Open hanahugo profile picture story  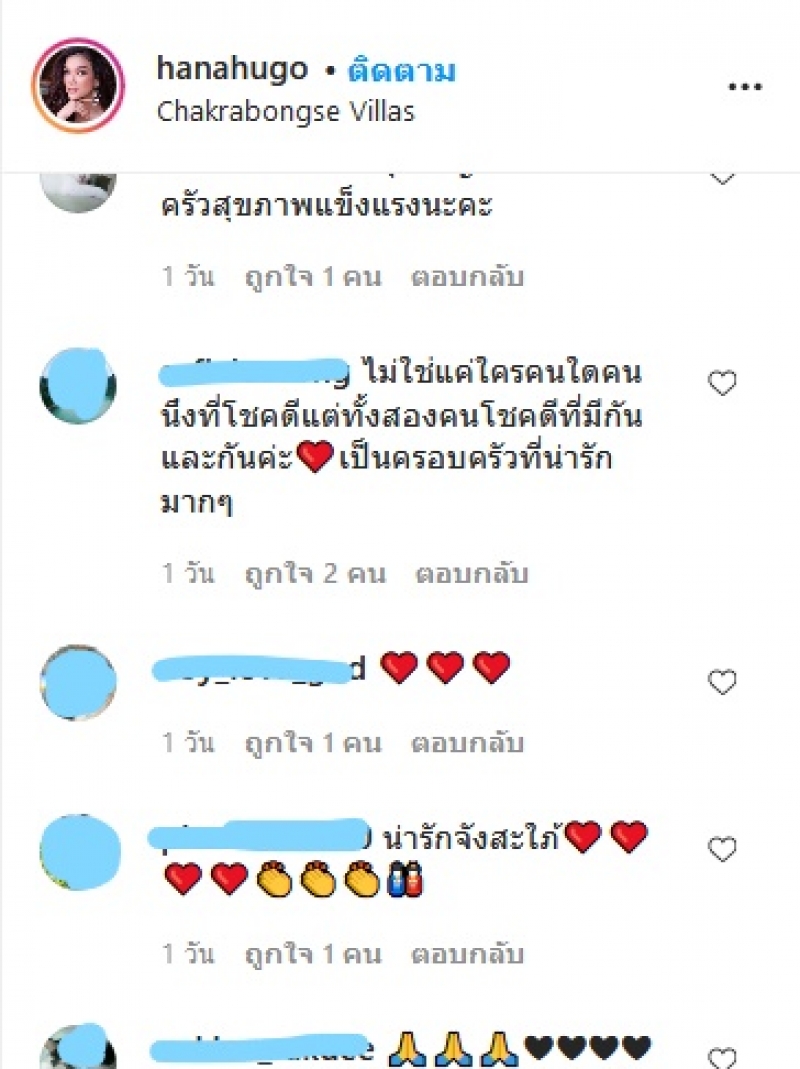pyautogui.click(x=78, y=85)
